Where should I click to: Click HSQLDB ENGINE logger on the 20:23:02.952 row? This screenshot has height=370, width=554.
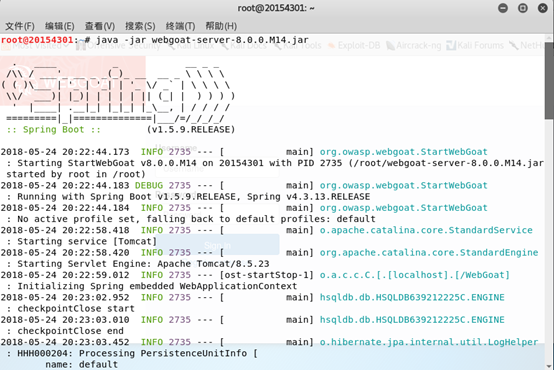pyautogui.click(x=412, y=298)
